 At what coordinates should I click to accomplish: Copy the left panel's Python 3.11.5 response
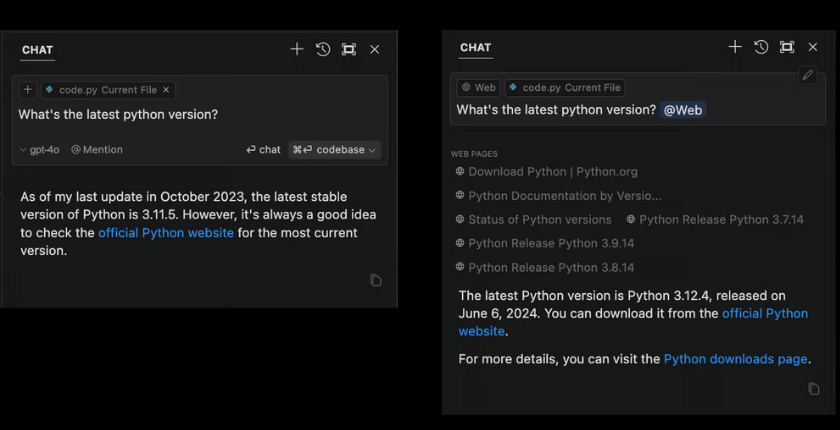375,280
